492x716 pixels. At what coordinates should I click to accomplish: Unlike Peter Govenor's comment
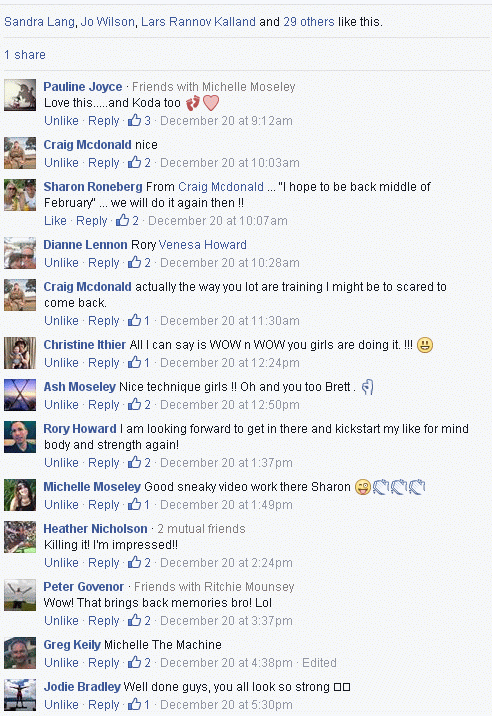[x=61, y=621]
